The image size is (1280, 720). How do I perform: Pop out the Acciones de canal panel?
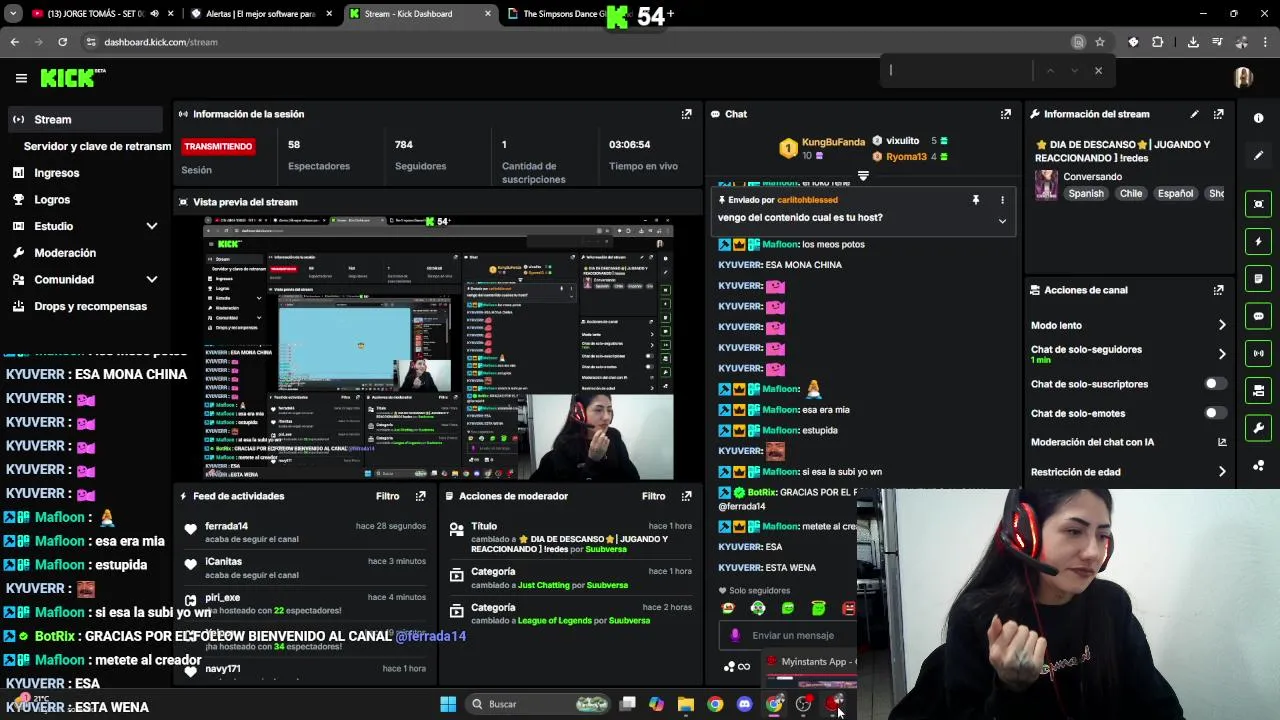(1218, 290)
